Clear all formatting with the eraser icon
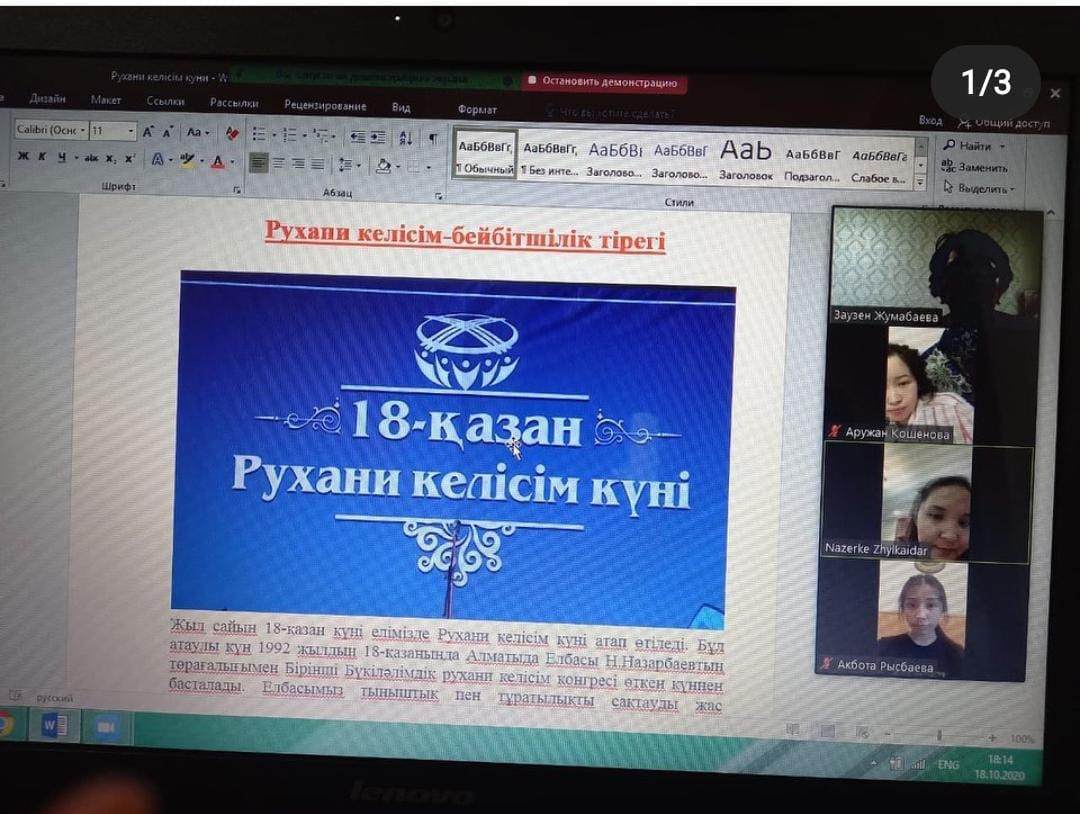Image resolution: width=1080 pixels, height=814 pixels. point(232,133)
